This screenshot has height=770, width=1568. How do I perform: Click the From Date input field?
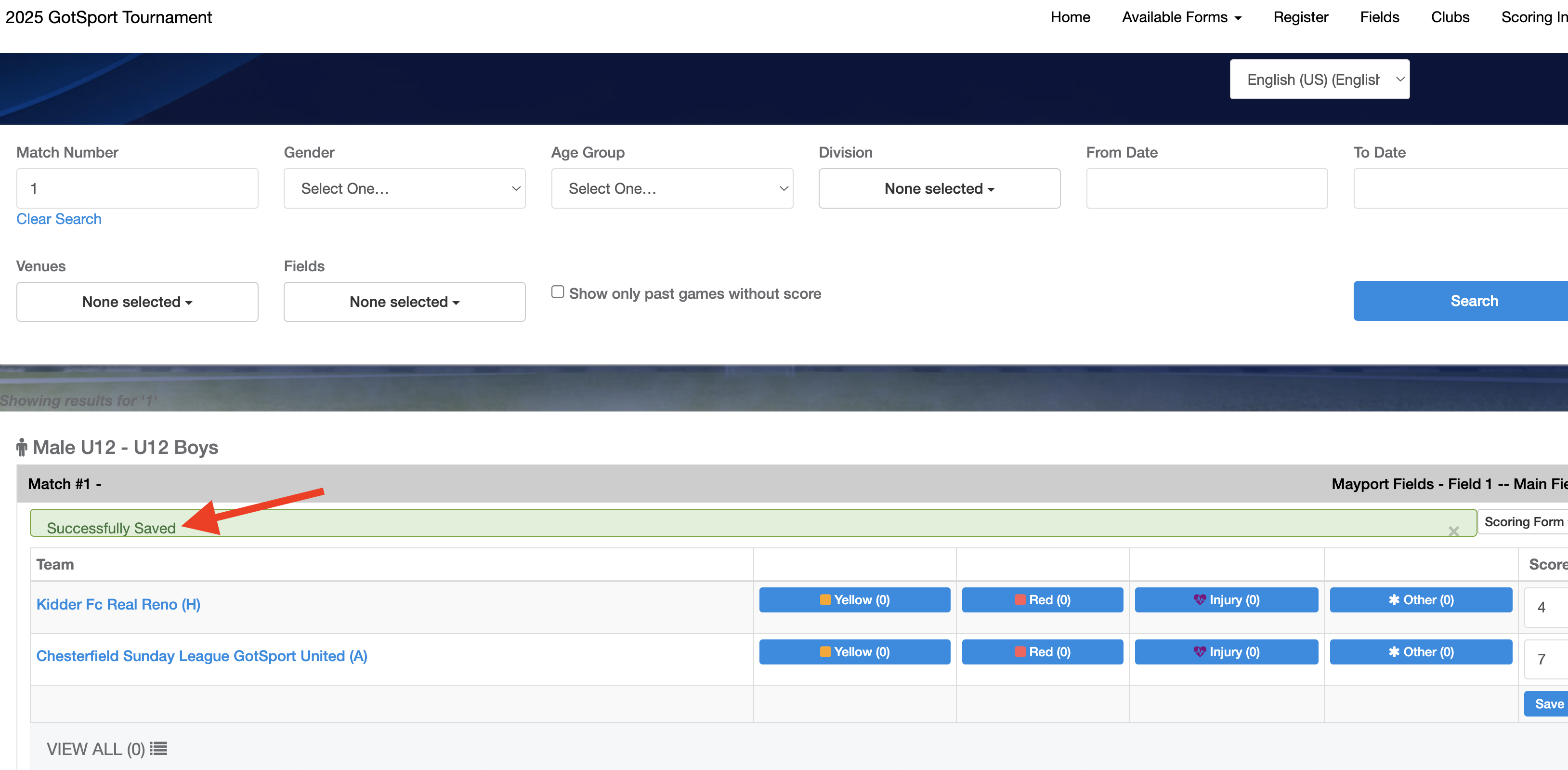pyautogui.click(x=1206, y=188)
